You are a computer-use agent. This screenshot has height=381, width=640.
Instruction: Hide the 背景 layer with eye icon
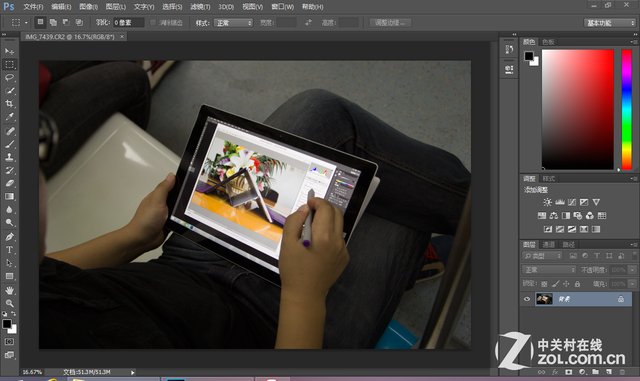click(527, 299)
